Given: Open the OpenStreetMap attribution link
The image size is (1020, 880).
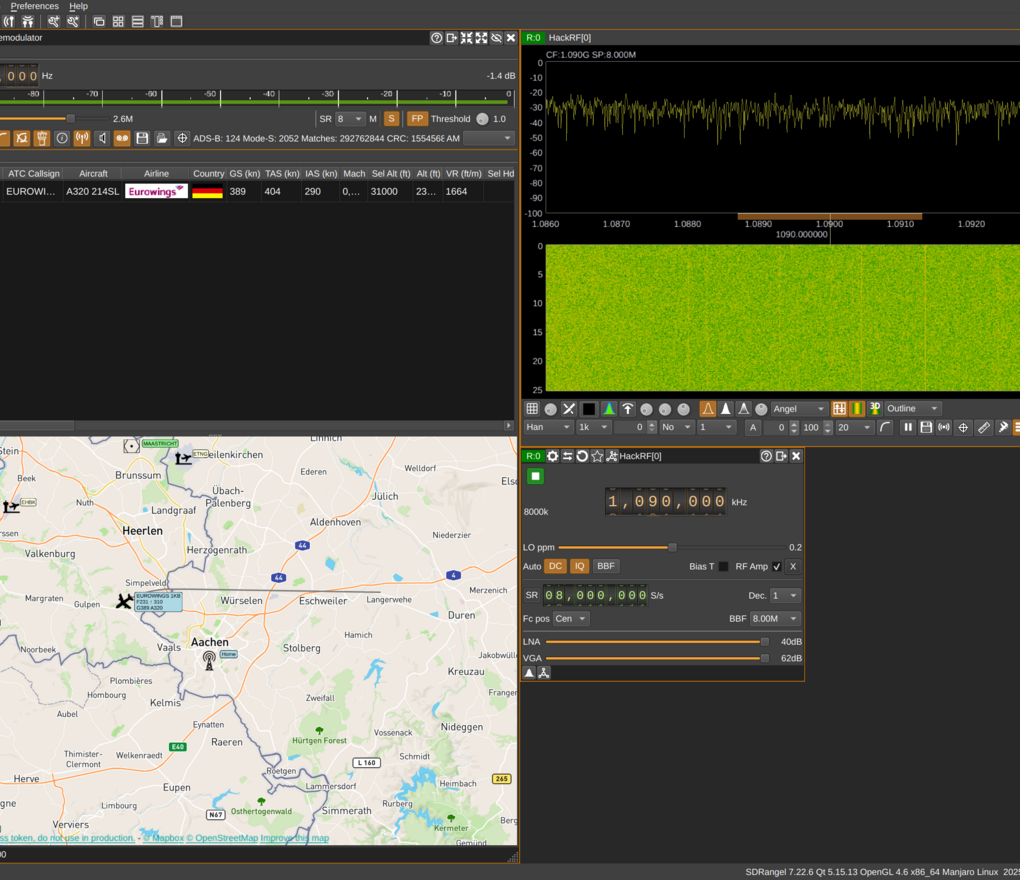Looking at the screenshot, I should (x=222, y=838).
